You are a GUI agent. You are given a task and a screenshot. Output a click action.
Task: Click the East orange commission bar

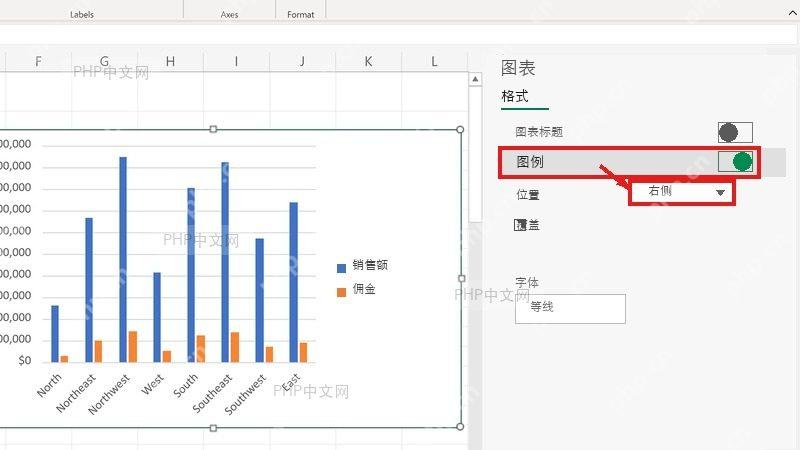click(x=304, y=353)
